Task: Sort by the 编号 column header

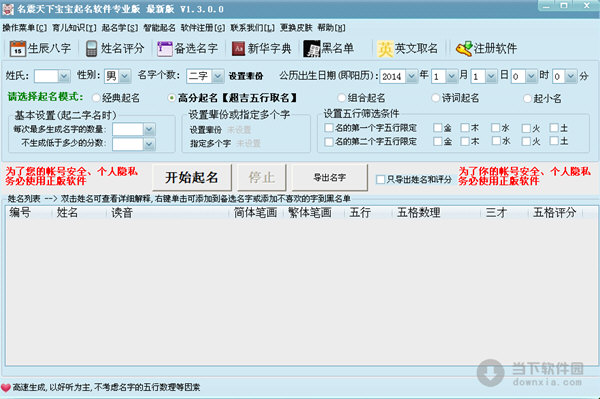Action: pos(29,213)
